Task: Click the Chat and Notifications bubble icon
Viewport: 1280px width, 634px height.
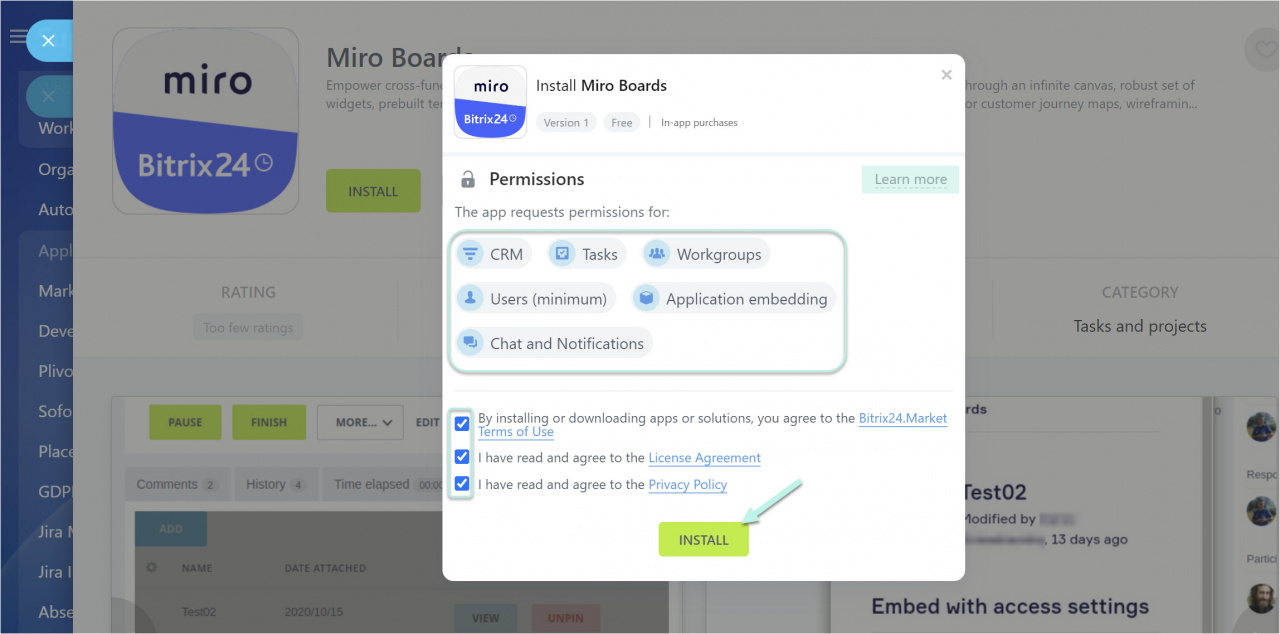Action: [470, 343]
